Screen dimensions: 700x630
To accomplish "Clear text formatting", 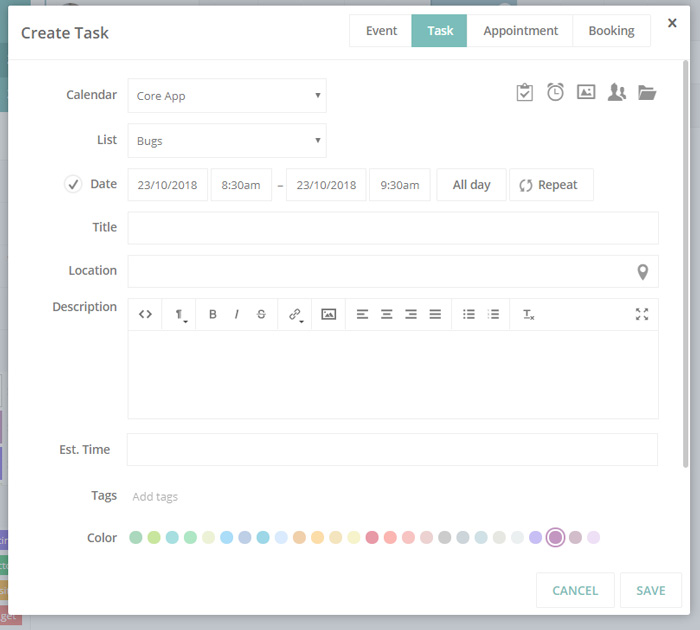I will coord(529,315).
